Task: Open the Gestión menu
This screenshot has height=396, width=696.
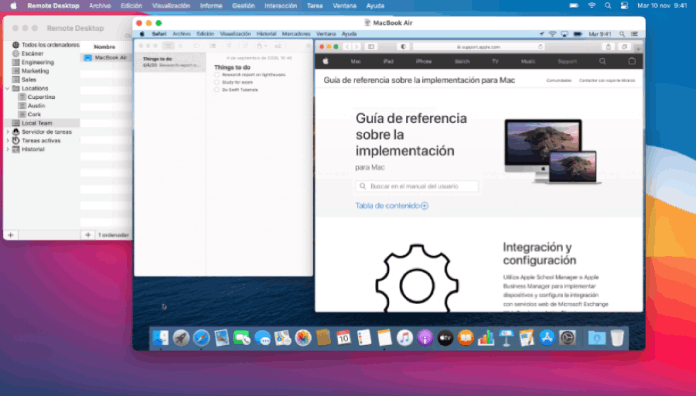Action: (x=243, y=6)
